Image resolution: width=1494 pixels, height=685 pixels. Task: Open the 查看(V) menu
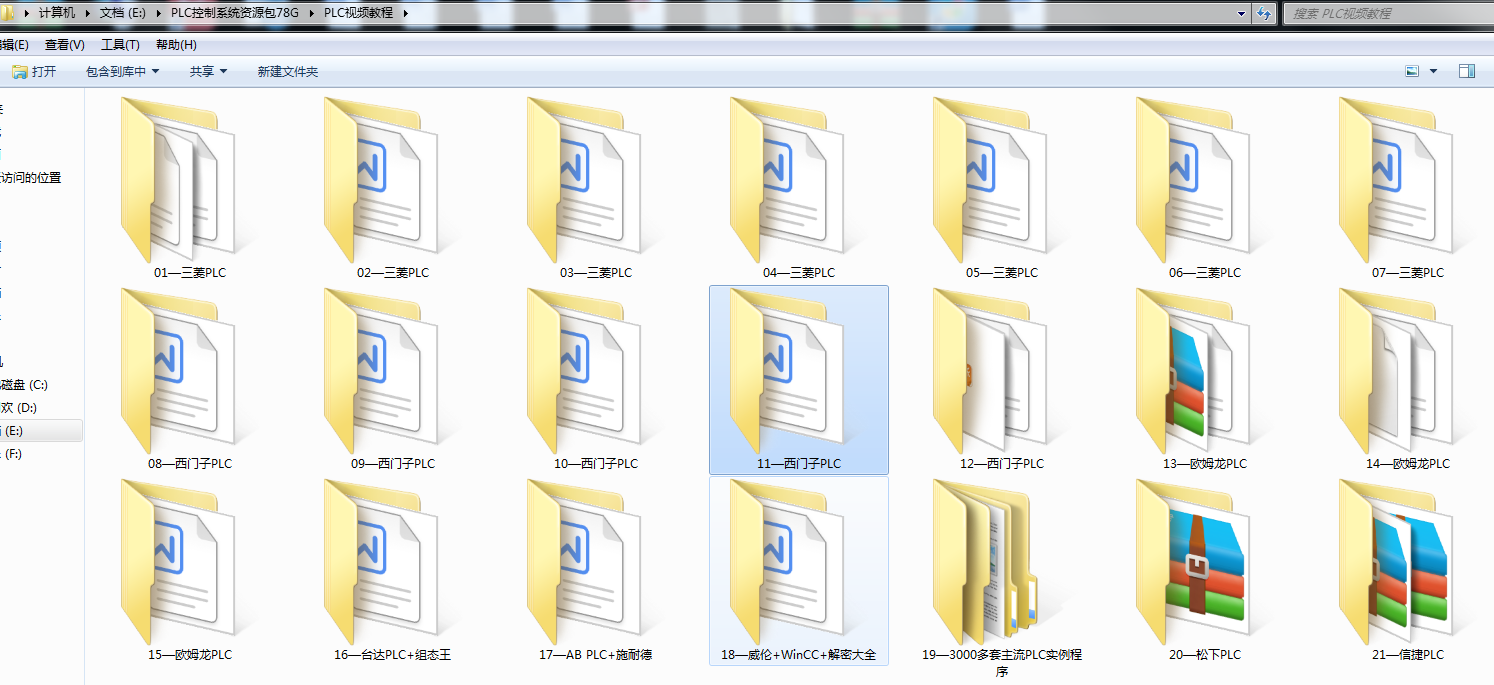point(64,45)
